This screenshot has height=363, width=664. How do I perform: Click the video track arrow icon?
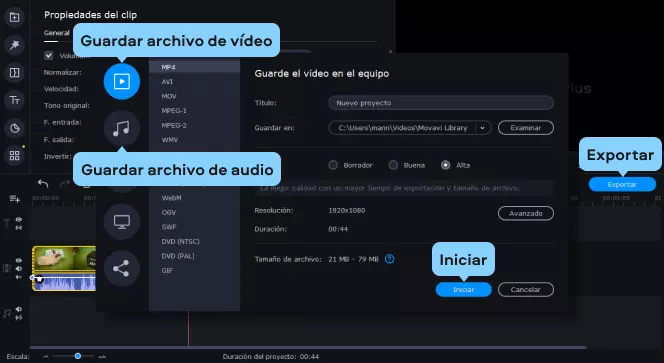click(19, 277)
